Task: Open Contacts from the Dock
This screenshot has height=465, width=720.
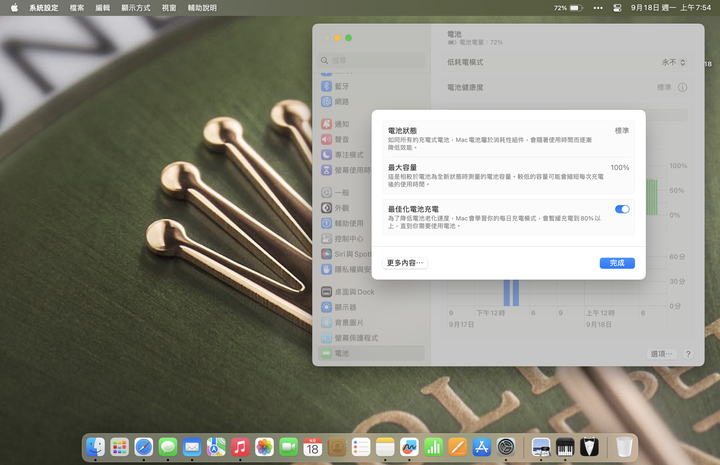Action: coord(337,447)
